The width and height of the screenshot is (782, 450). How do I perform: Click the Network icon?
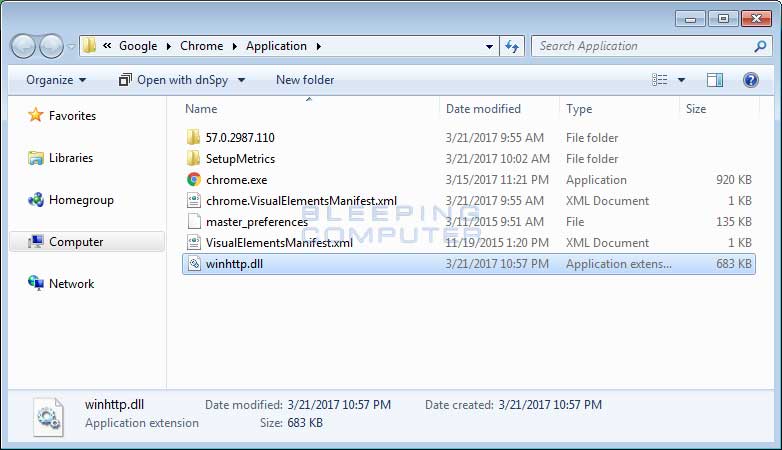tap(35, 283)
